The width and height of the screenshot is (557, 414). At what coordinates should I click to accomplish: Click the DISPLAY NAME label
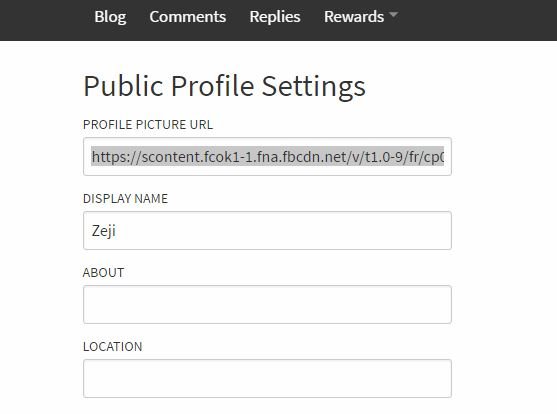click(125, 199)
